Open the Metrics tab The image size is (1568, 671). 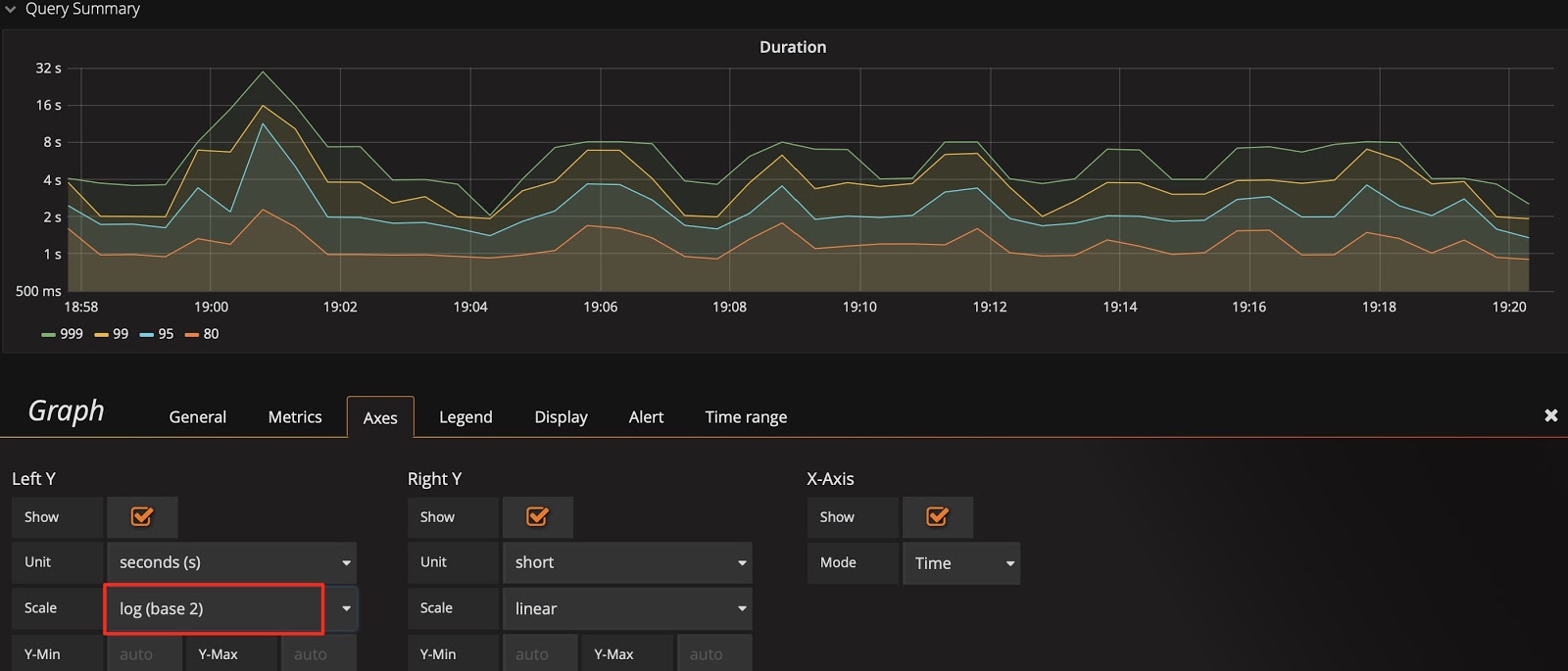point(295,417)
